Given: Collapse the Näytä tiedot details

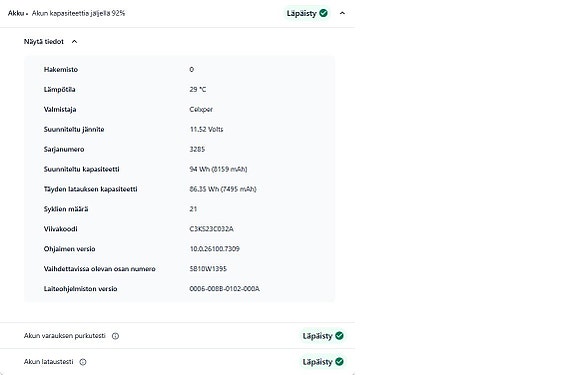Looking at the screenshot, I should pyautogui.click(x=74, y=41).
